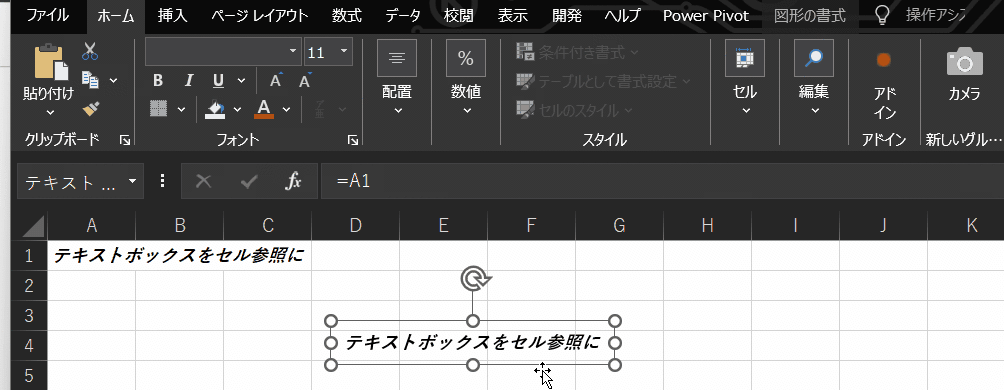Toggle bold formatting
Image resolution: width=1004 pixels, height=390 pixels.
[x=158, y=81]
